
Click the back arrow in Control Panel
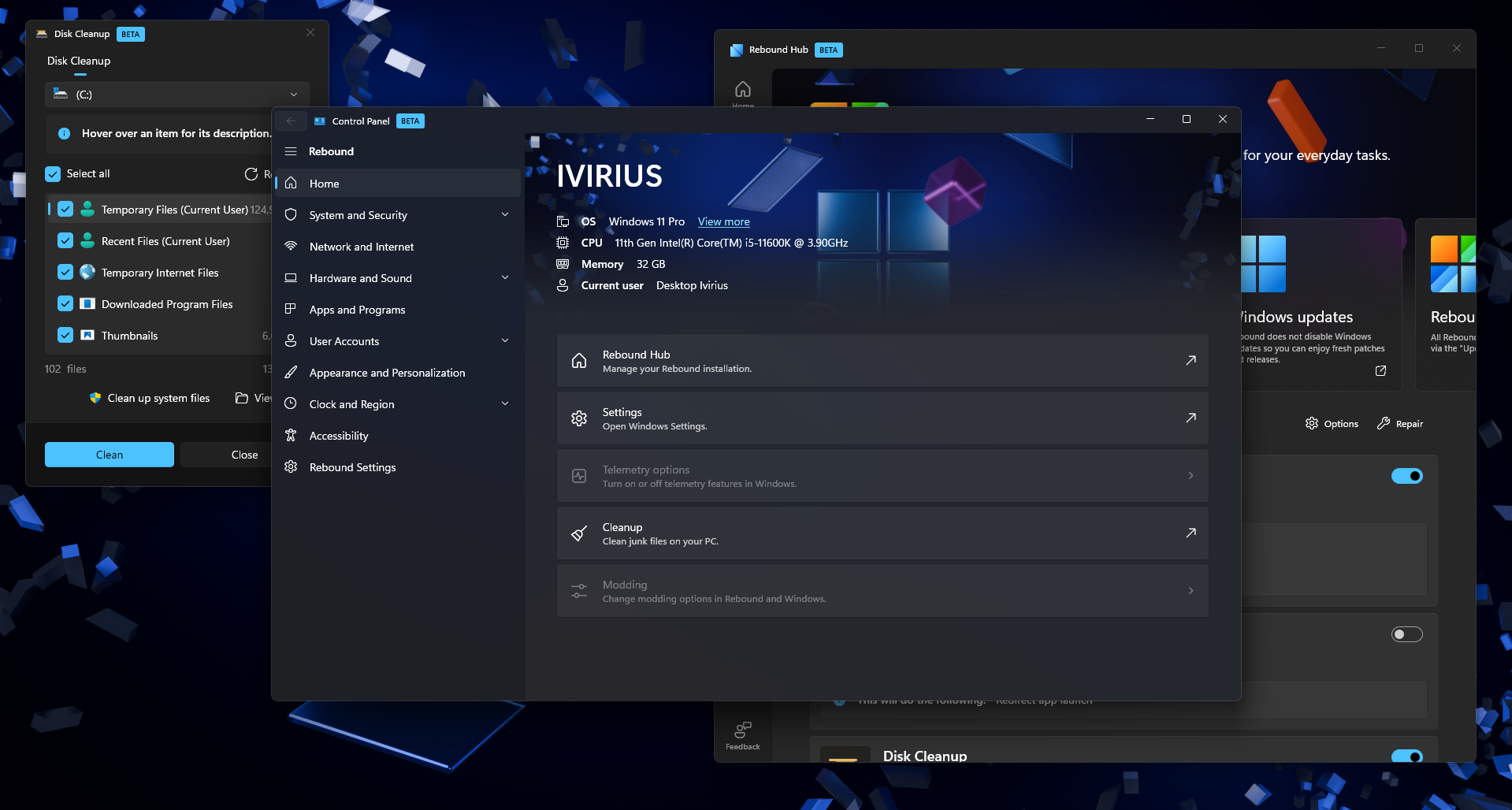[291, 121]
